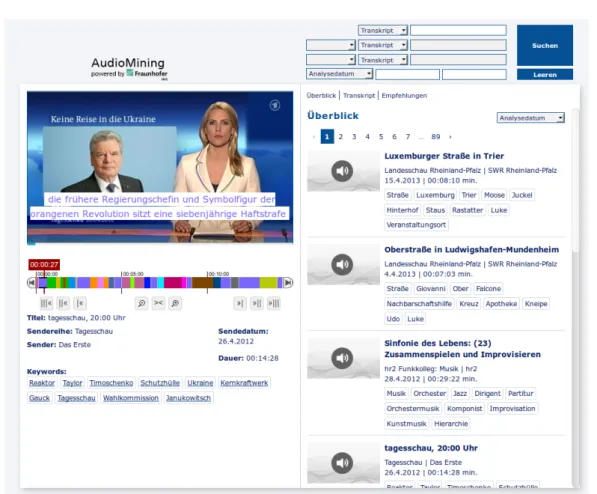Open the second-row Transkript search dropdown
The width and height of the screenshot is (597, 494).
[383, 45]
